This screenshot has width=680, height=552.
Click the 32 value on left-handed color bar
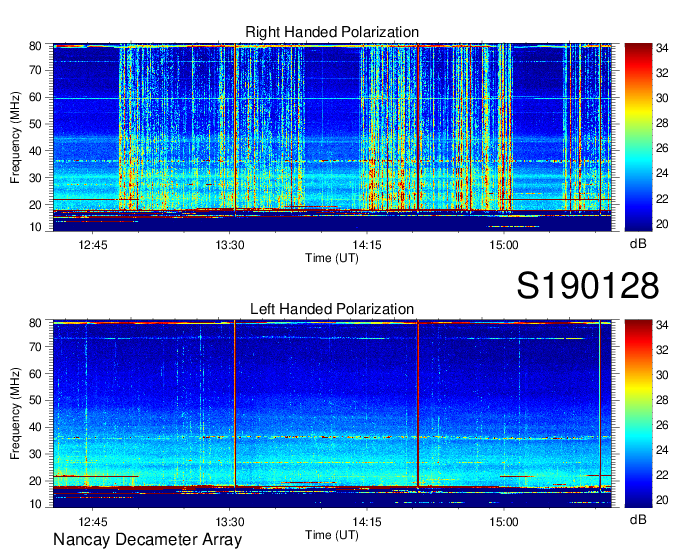(662, 350)
